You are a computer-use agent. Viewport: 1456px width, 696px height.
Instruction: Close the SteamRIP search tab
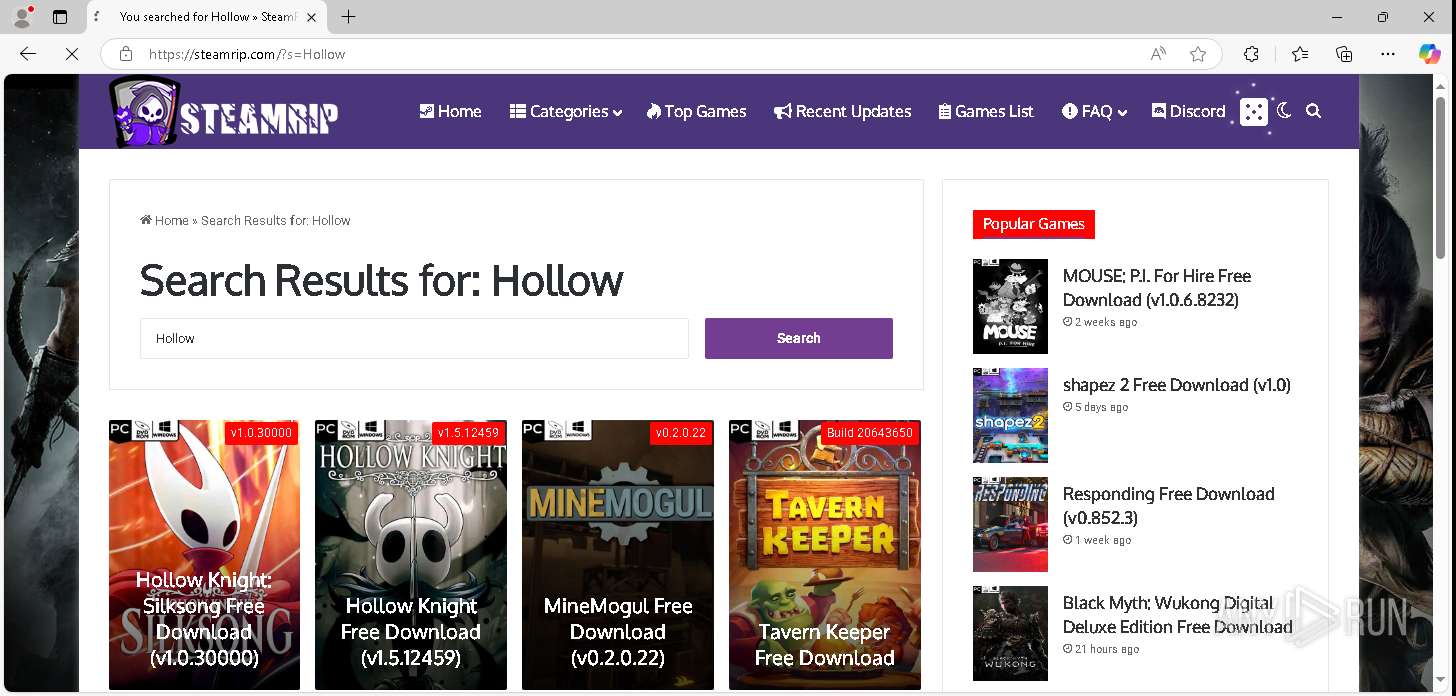[x=311, y=17]
